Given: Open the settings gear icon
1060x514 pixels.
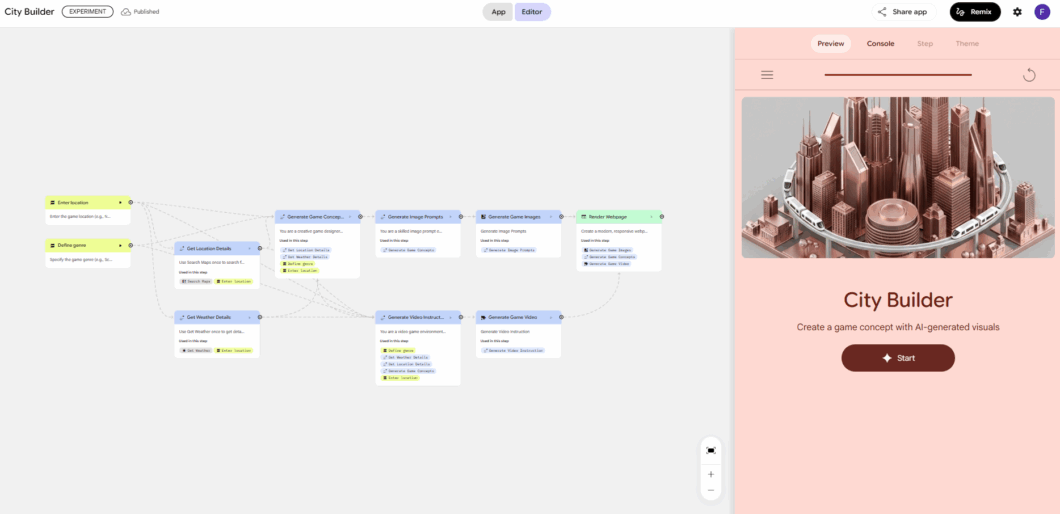Looking at the screenshot, I should tap(1017, 12).
